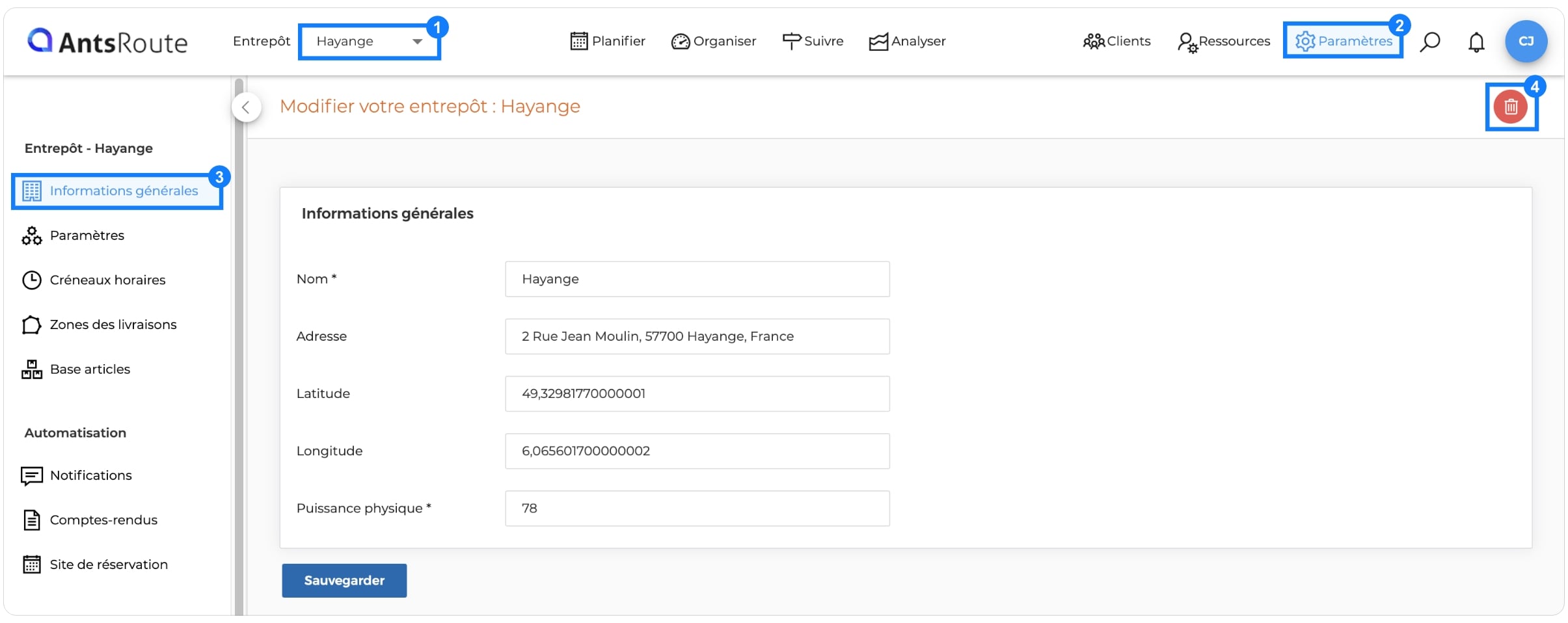Open the Analyser menu
1568x623 pixels.
coord(907,41)
